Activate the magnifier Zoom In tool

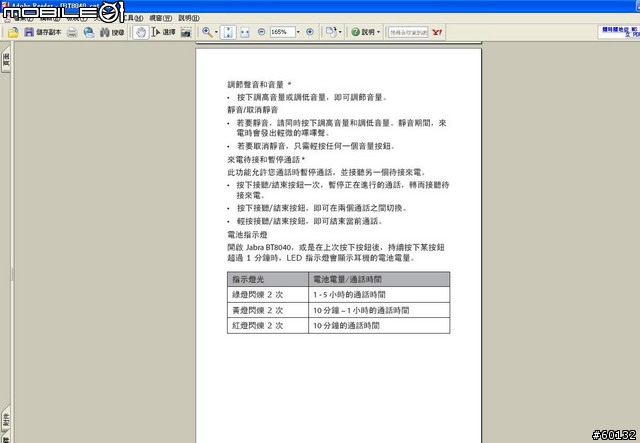(x=207, y=32)
